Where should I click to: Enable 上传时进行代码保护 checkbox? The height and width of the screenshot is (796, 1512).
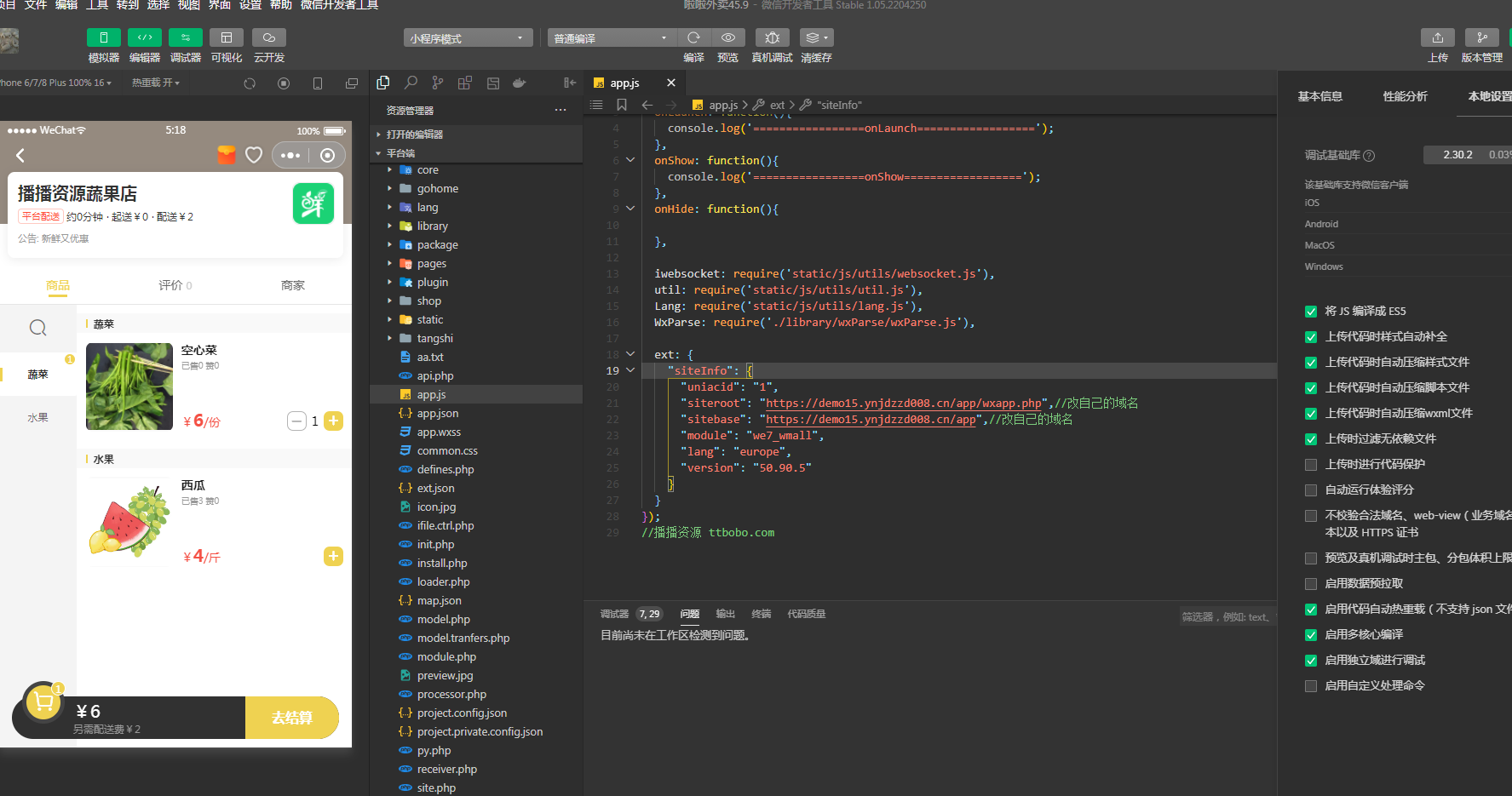tap(1311, 465)
